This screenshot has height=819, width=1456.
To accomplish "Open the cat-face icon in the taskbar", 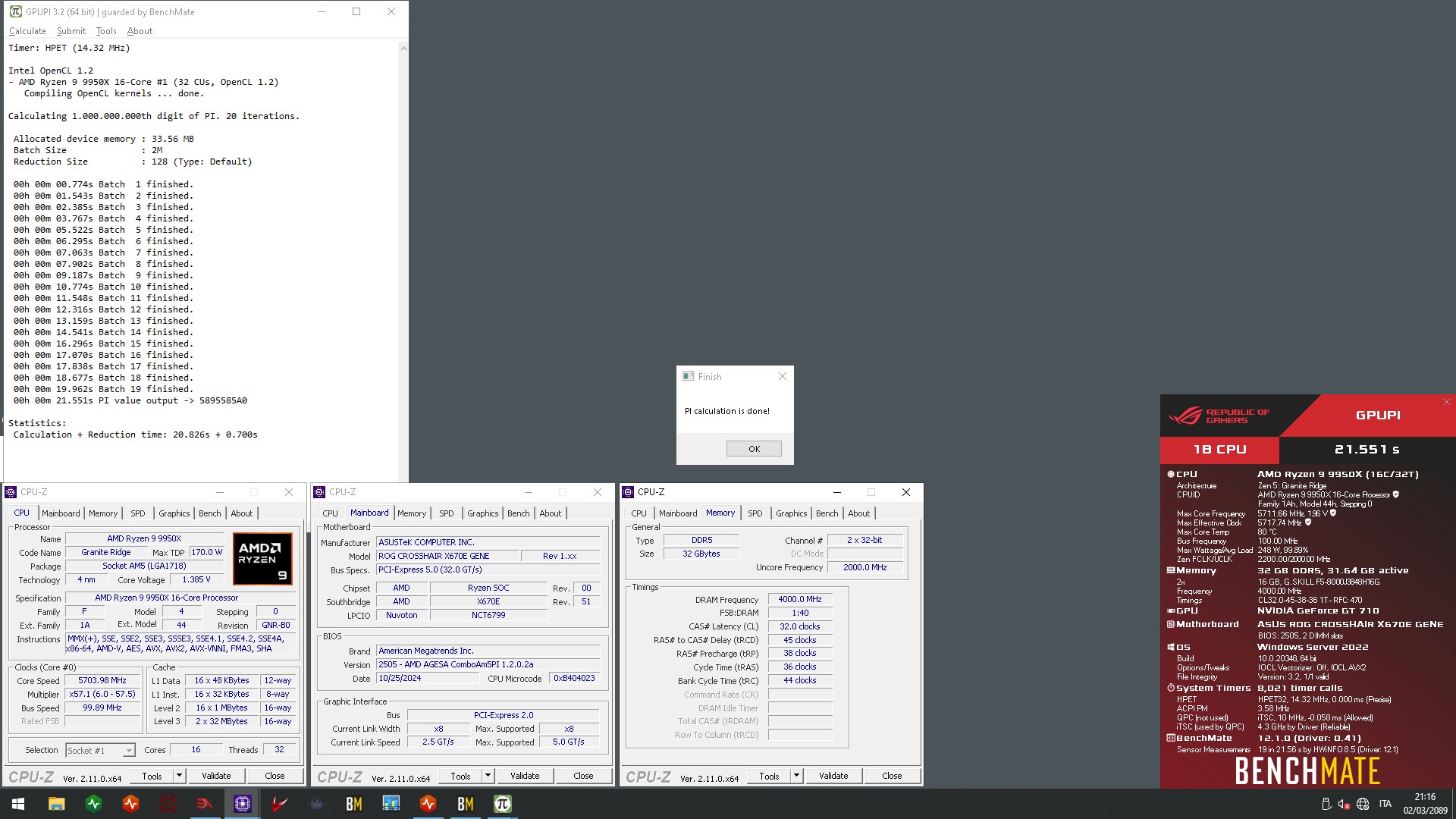I will pyautogui.click(x=317, y=804).
